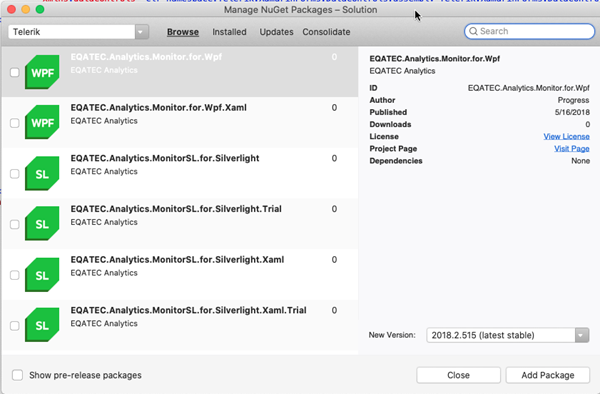This screenshot has height=394, width=600.
Task: Switch to the Updates tab
Action: 276,32
